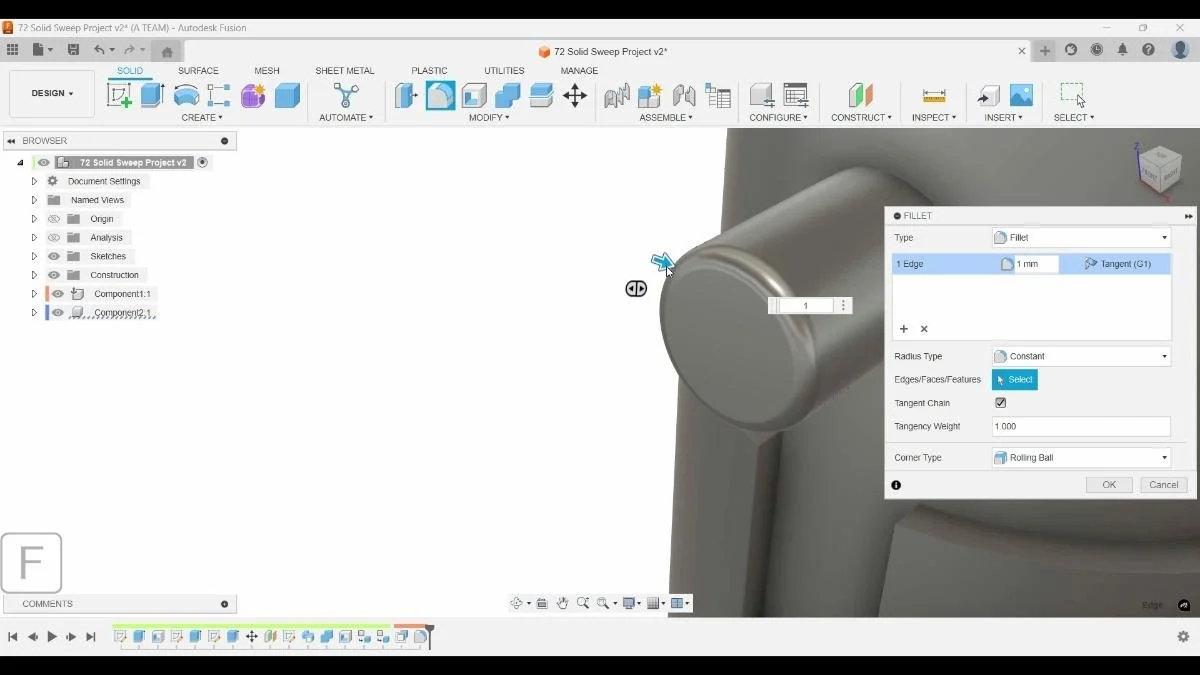The height and width of the screenshot is (675, 1200).
Task: Open the CREATE dropdown menu
Action: (202, 118)
